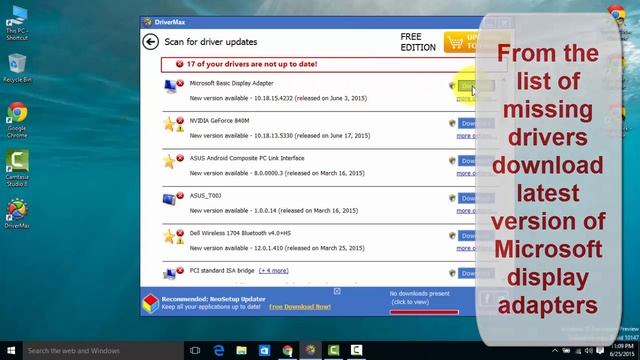
Task: Open the Windows Start menu
Action: pyautogui.click(x=11, y=351)
